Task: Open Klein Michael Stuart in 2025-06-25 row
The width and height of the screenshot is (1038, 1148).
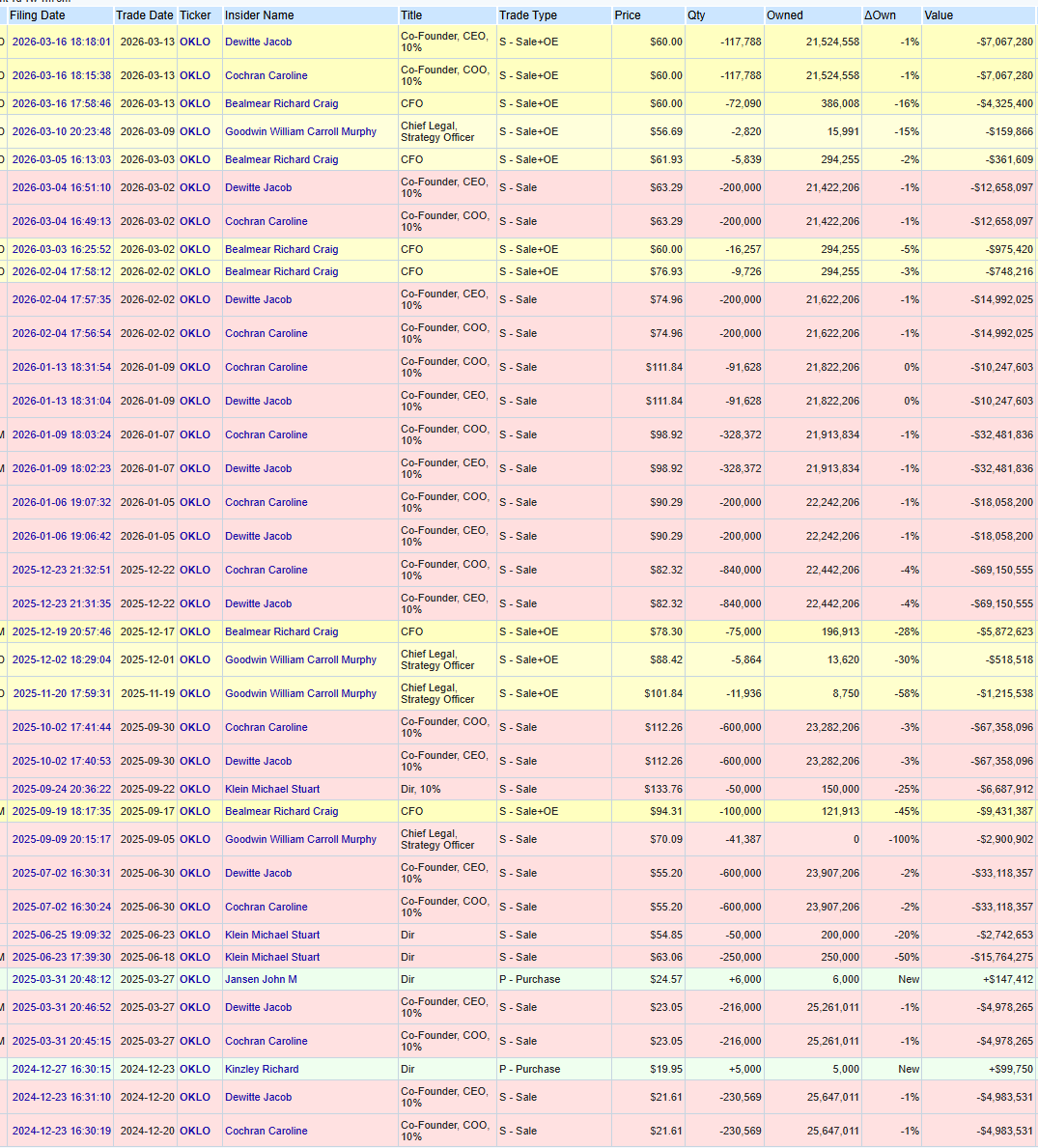Action: pos(272,935)
